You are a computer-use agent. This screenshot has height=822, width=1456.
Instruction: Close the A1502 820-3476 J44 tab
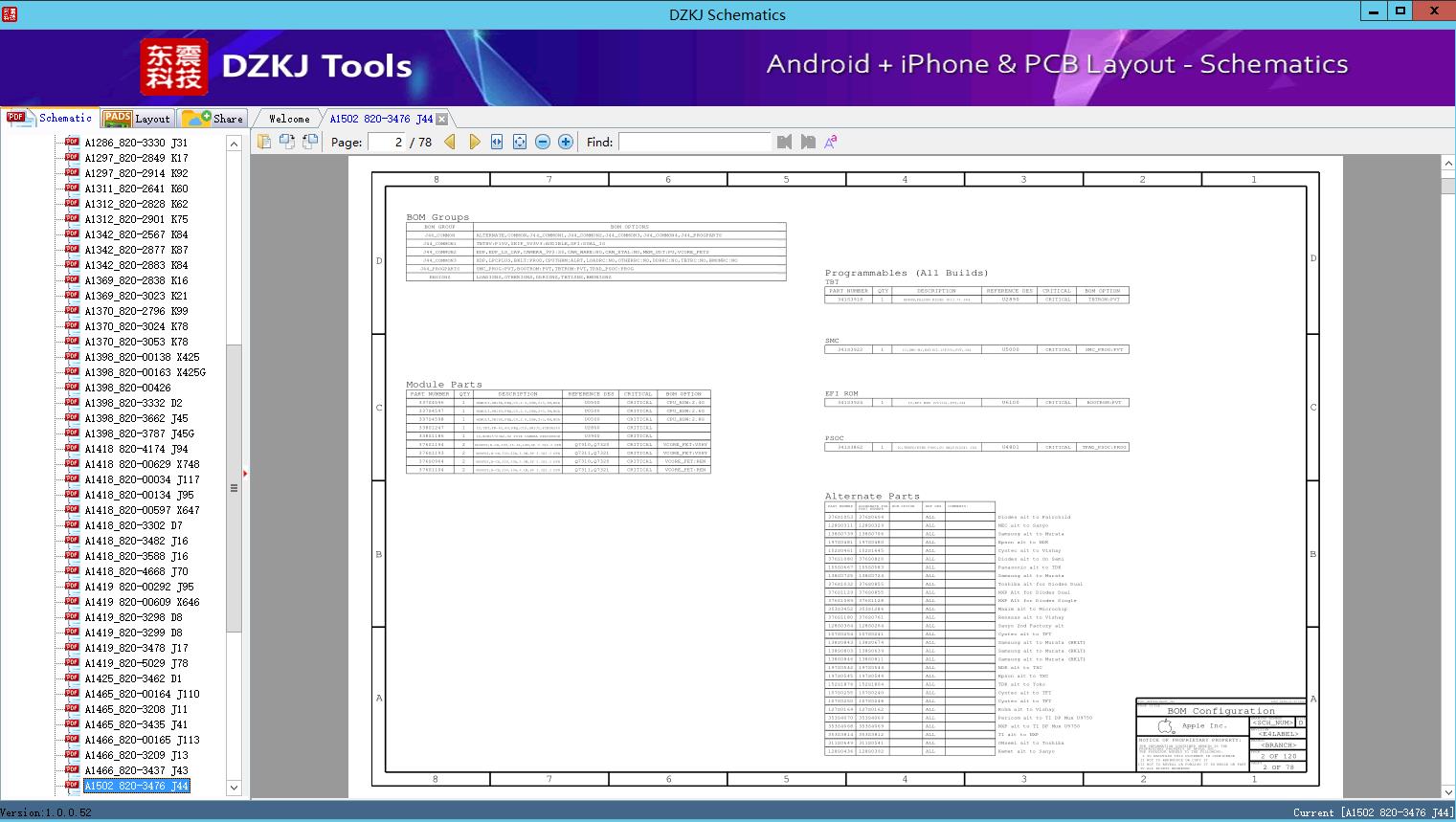coord(442,119)
